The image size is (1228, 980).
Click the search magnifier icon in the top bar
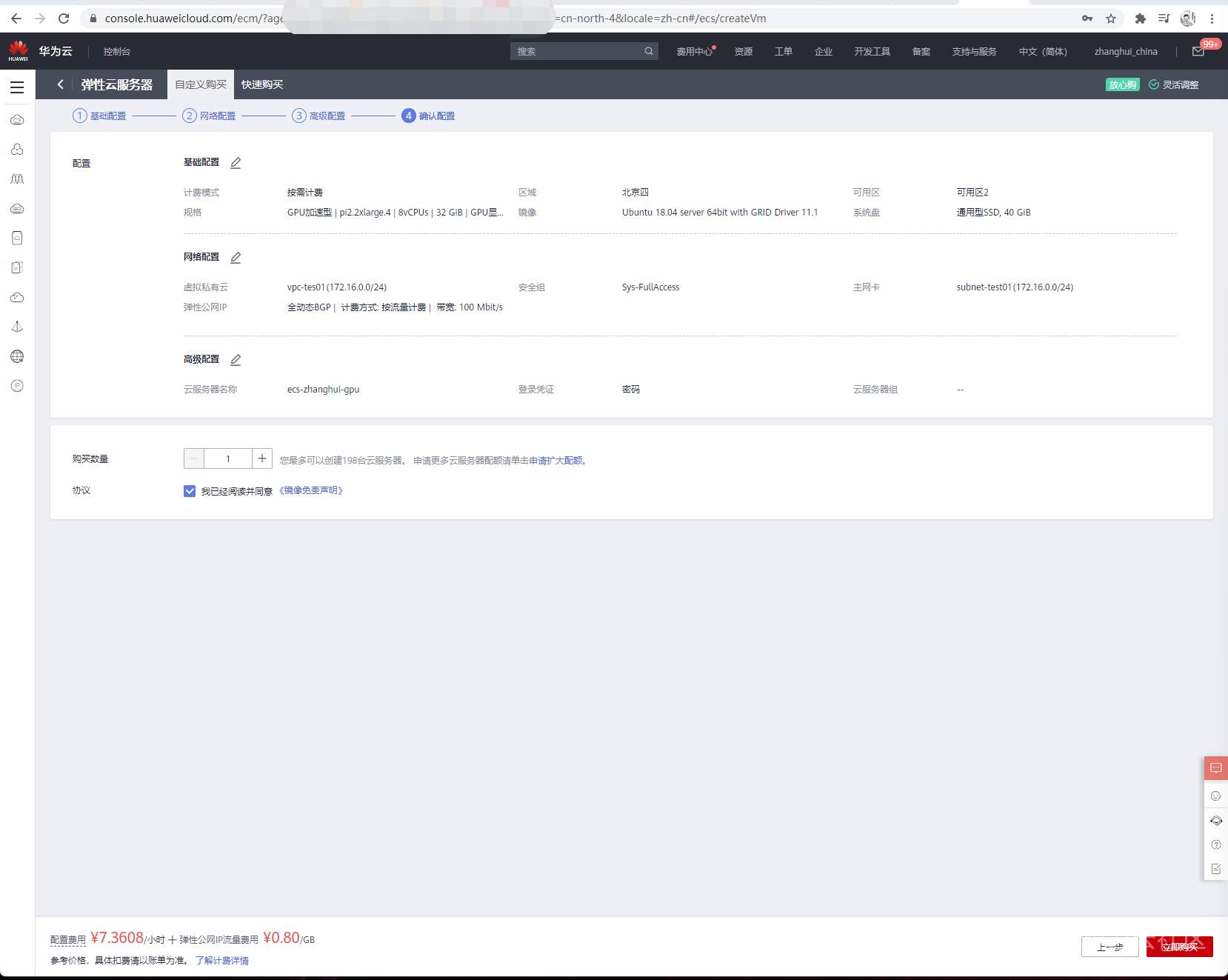(x=649, y=51)
